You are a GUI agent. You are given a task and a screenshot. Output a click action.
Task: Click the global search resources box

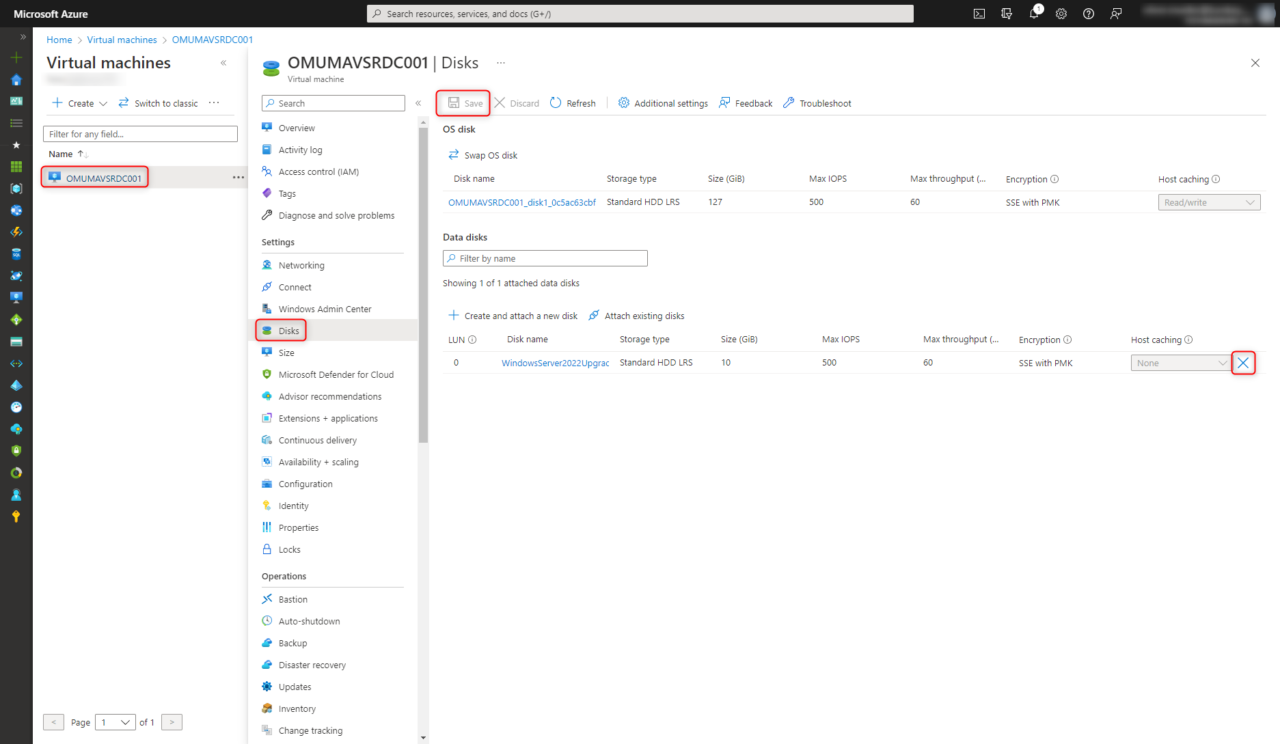coord(640,14)
